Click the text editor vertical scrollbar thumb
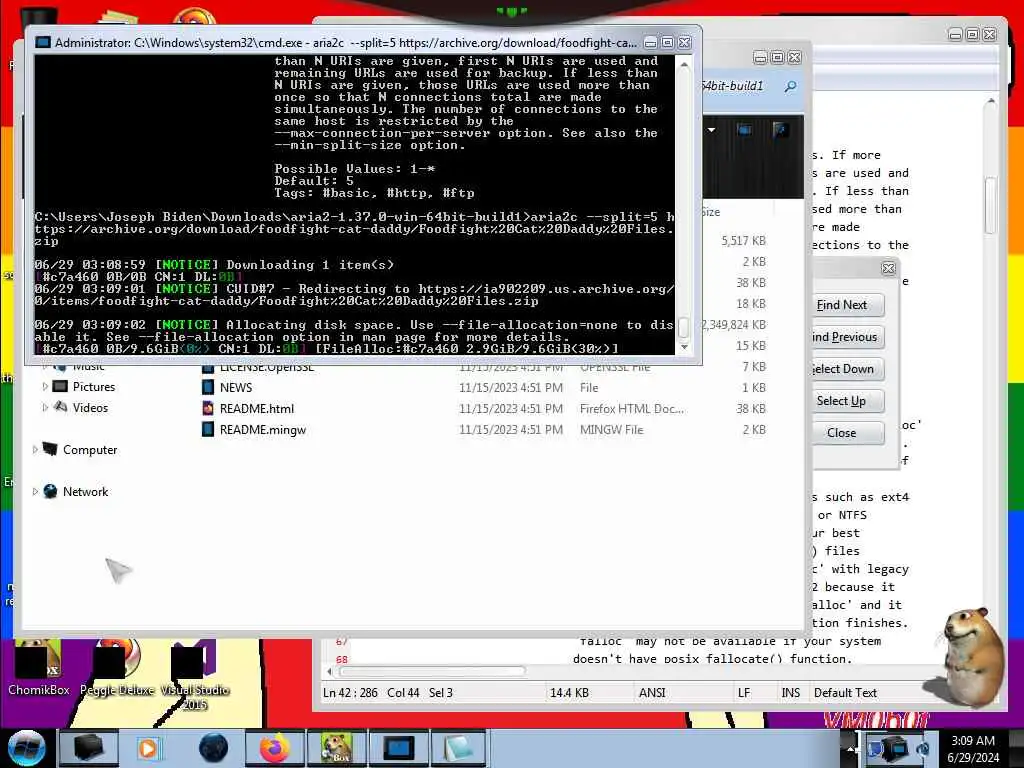This screenshot has width=1024, height=768. pyautogui.click(x=991, y=205)
